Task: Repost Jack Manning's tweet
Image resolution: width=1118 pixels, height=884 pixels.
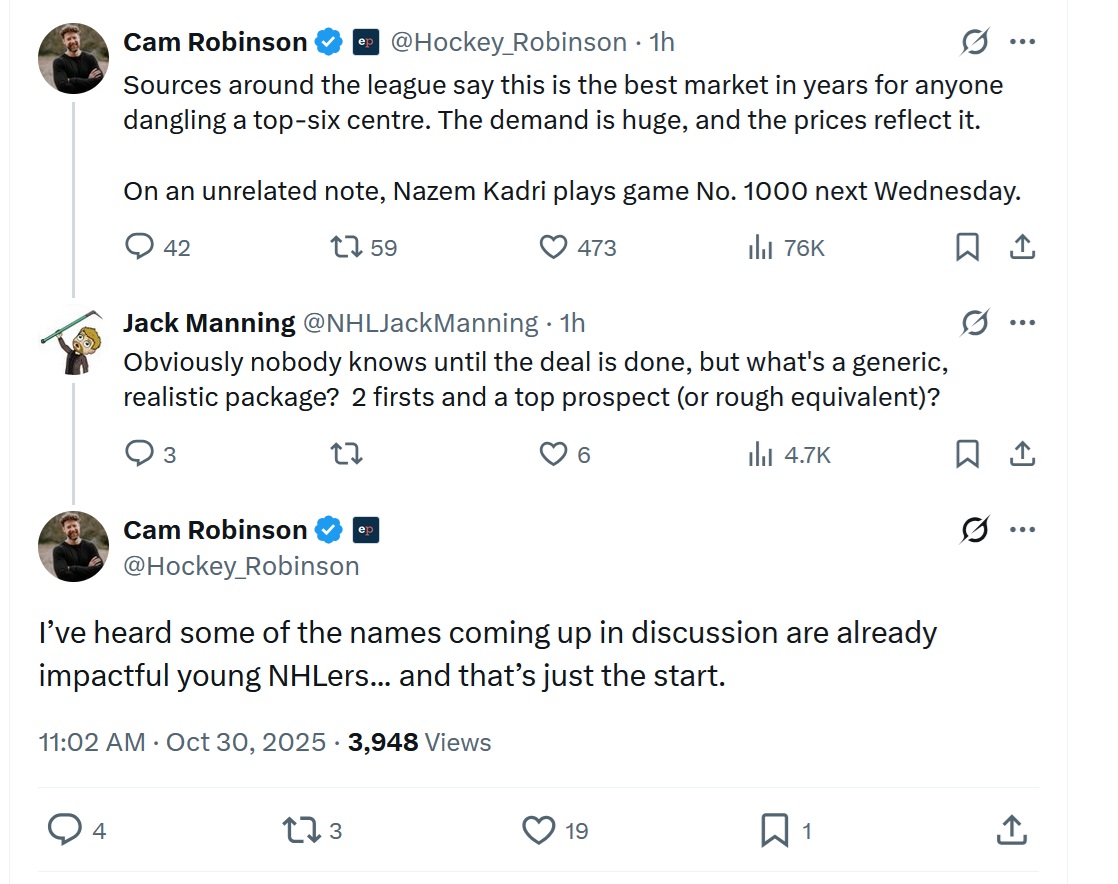Action: 345,455
